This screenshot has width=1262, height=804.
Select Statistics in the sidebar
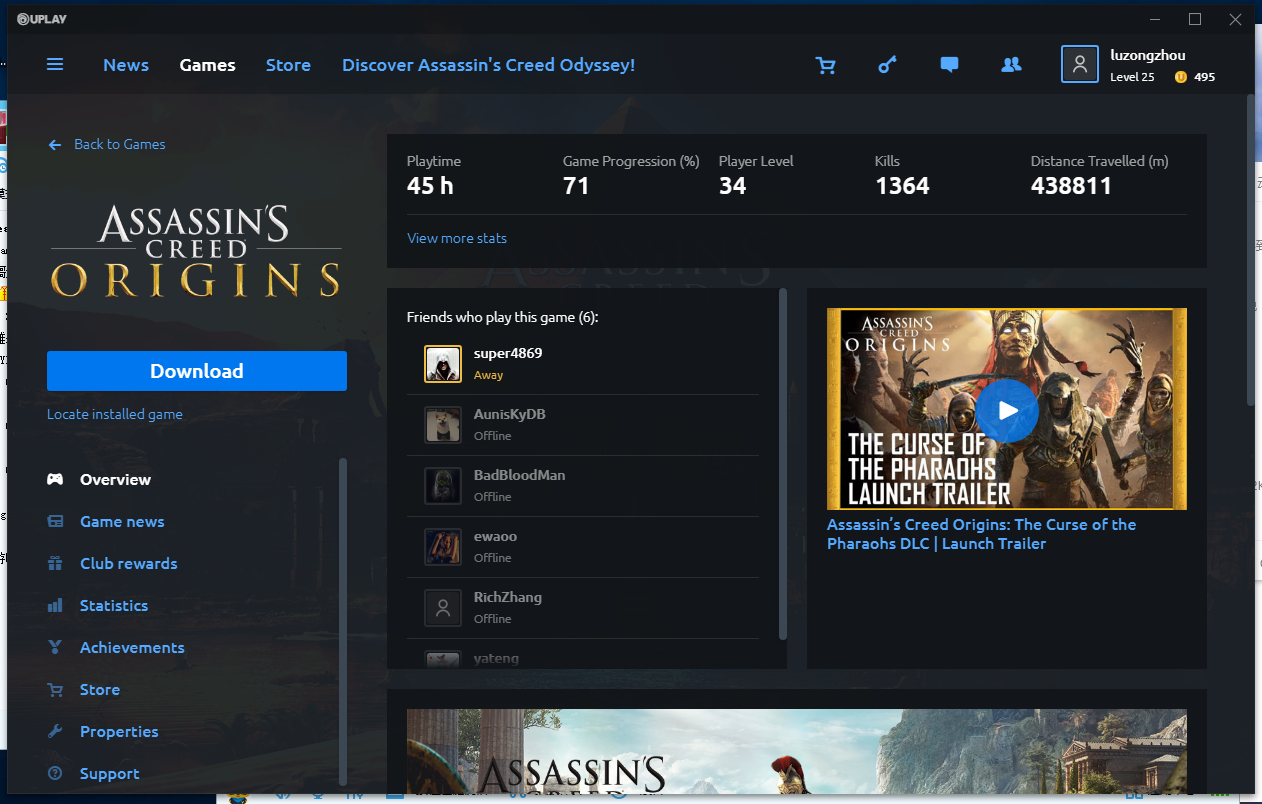(x=114, y=605)
